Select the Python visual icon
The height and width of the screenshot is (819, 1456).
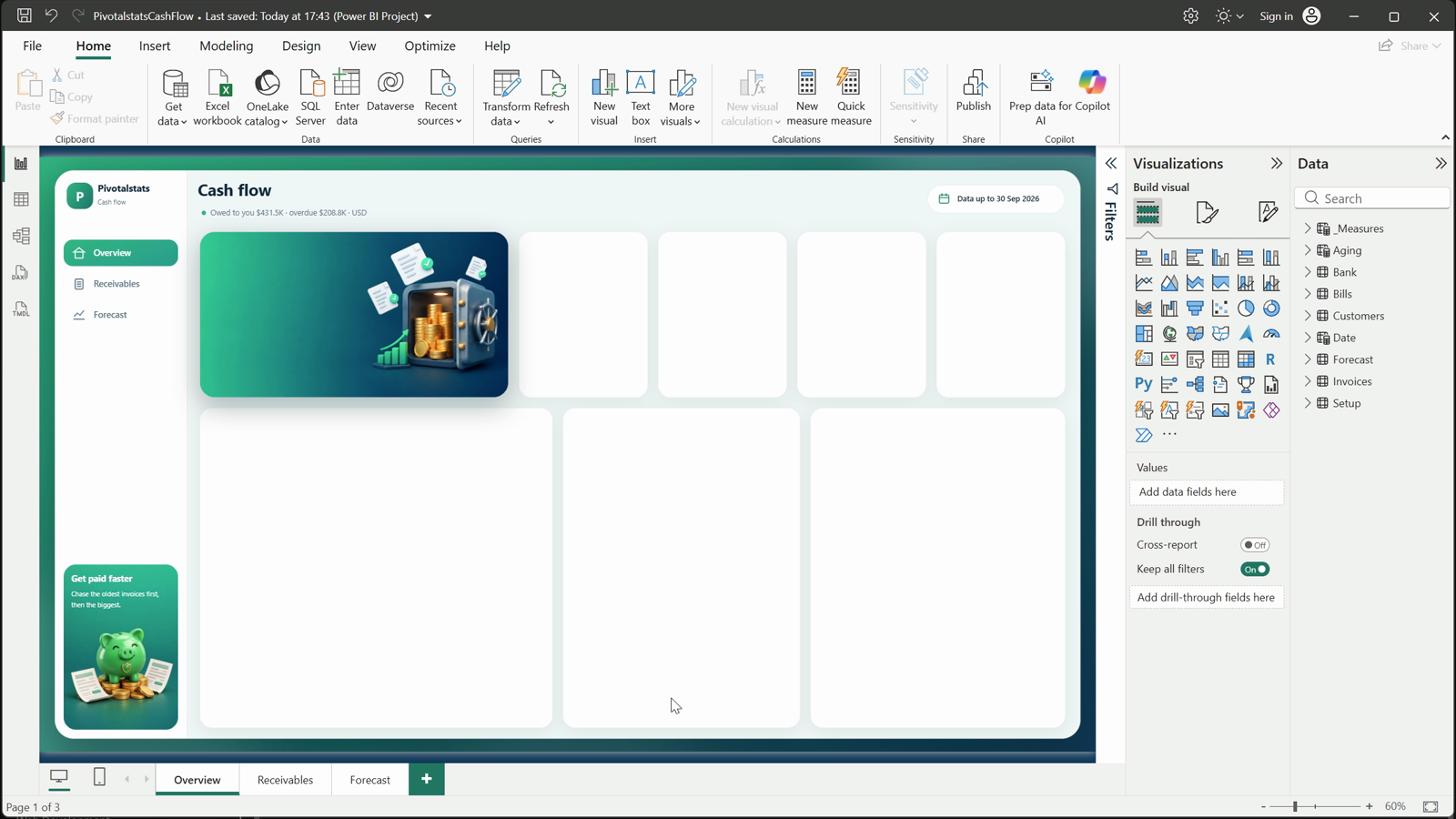coord(1144,384)
